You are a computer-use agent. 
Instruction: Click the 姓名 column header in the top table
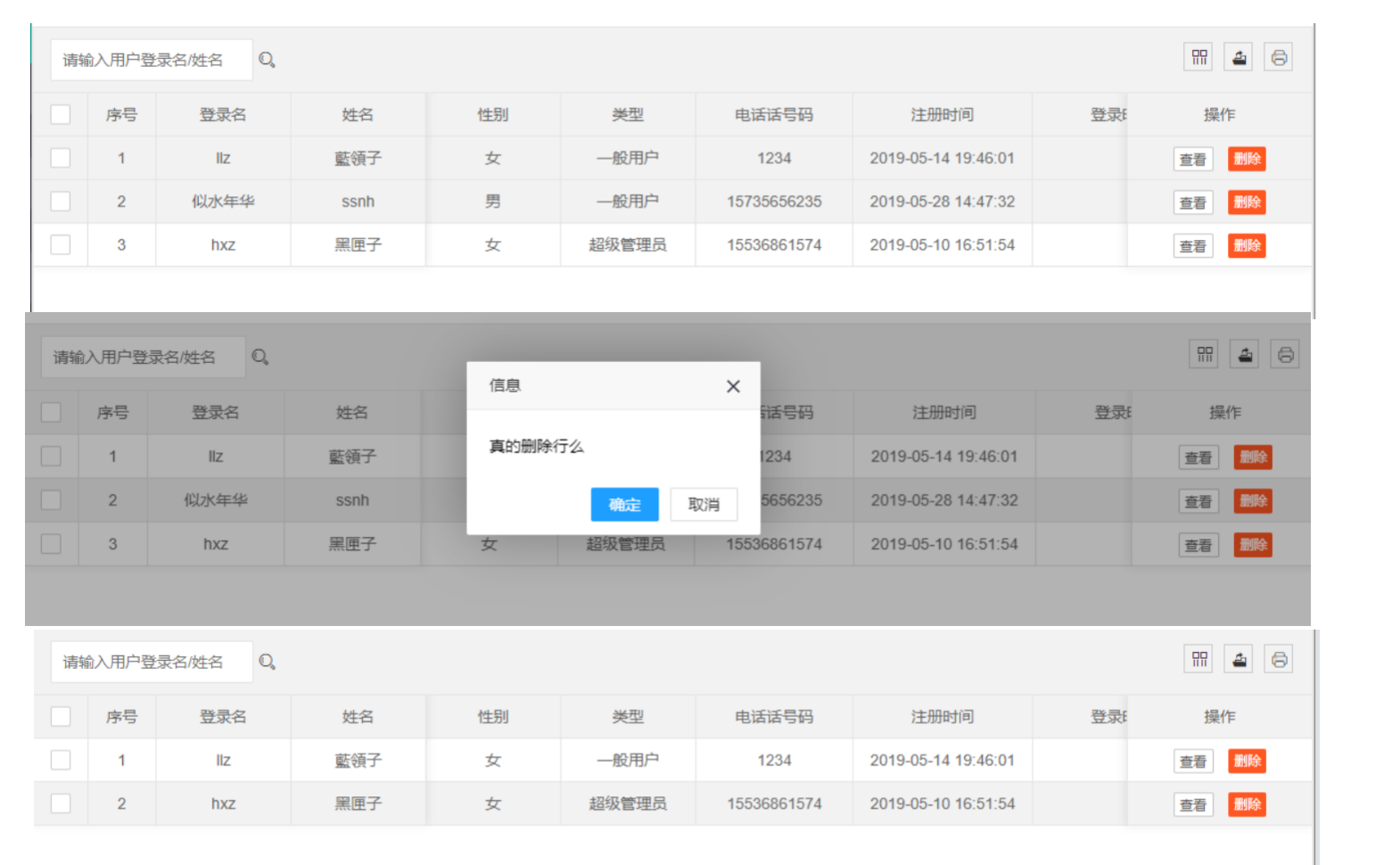[x=358, y=114]
